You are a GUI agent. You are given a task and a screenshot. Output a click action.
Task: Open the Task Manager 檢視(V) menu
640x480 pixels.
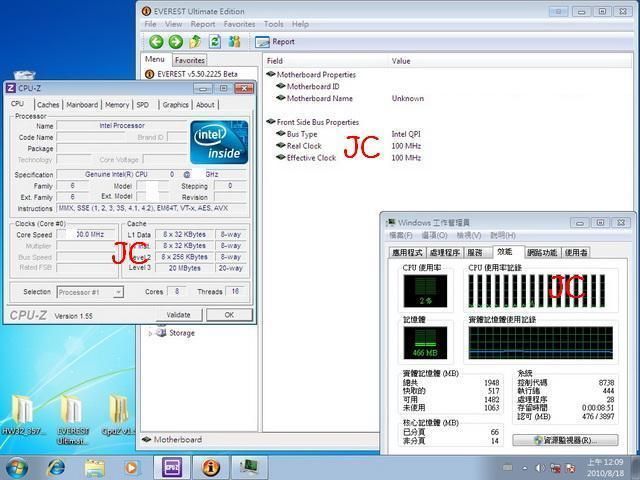(469, 236)
